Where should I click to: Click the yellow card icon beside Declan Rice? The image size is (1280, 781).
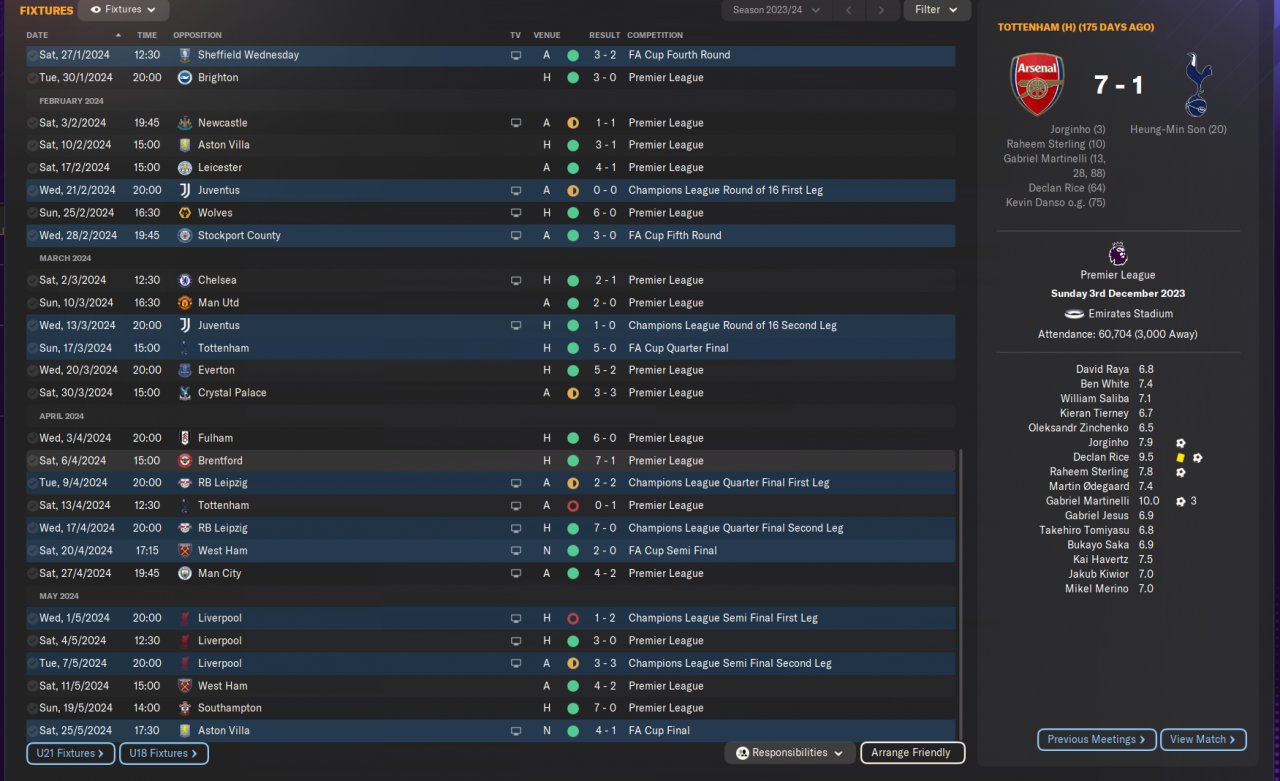1181,458
